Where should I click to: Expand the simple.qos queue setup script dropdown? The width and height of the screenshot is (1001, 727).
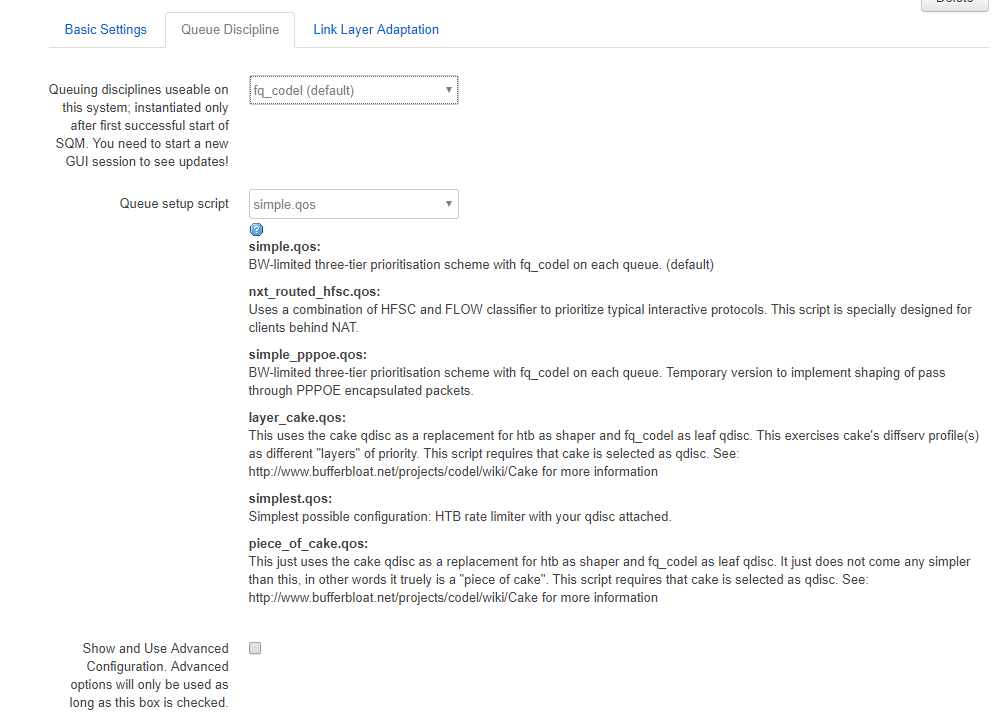(x=353, y=205)
